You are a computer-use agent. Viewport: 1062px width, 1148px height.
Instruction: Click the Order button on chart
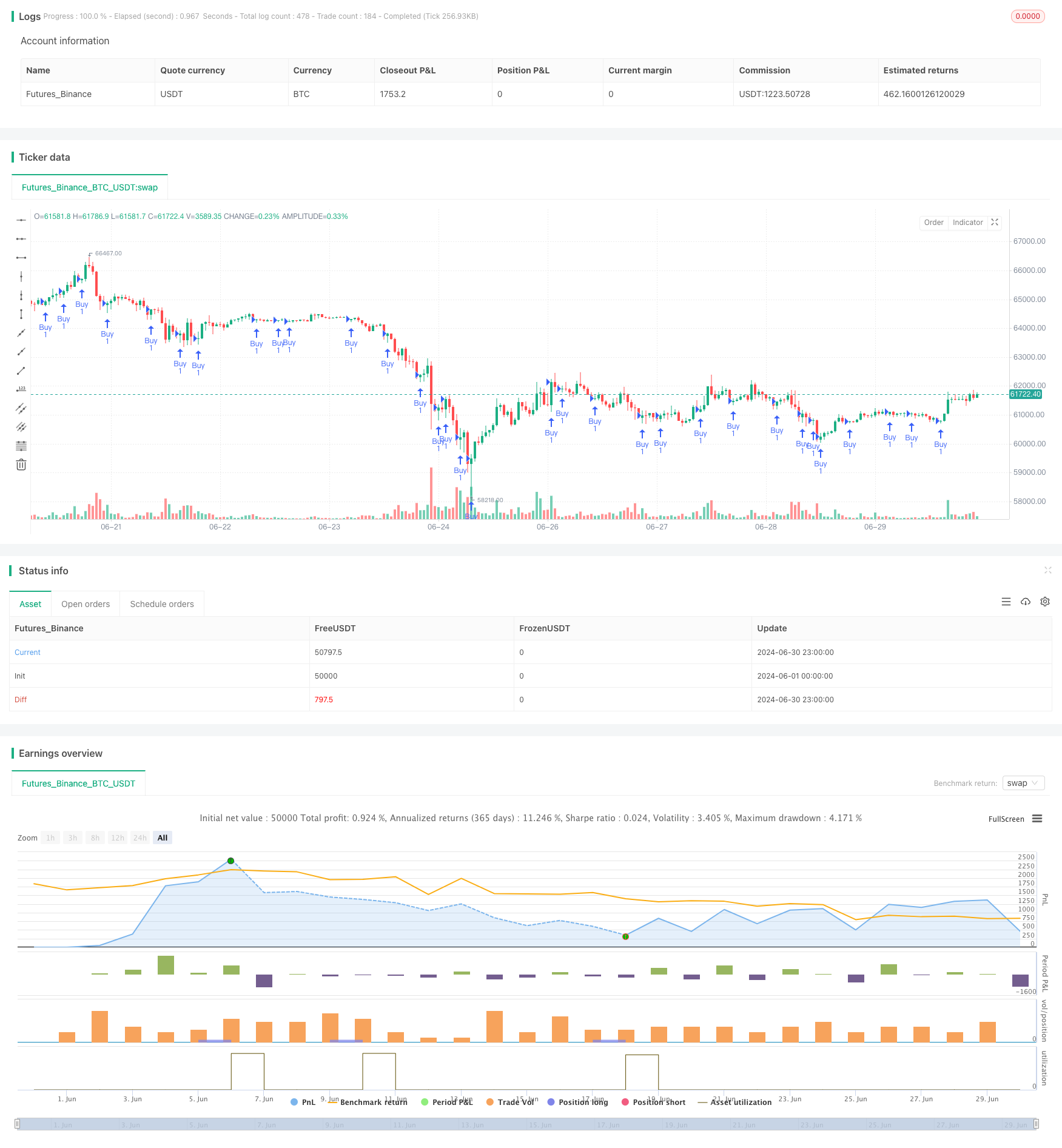point(933,223)
